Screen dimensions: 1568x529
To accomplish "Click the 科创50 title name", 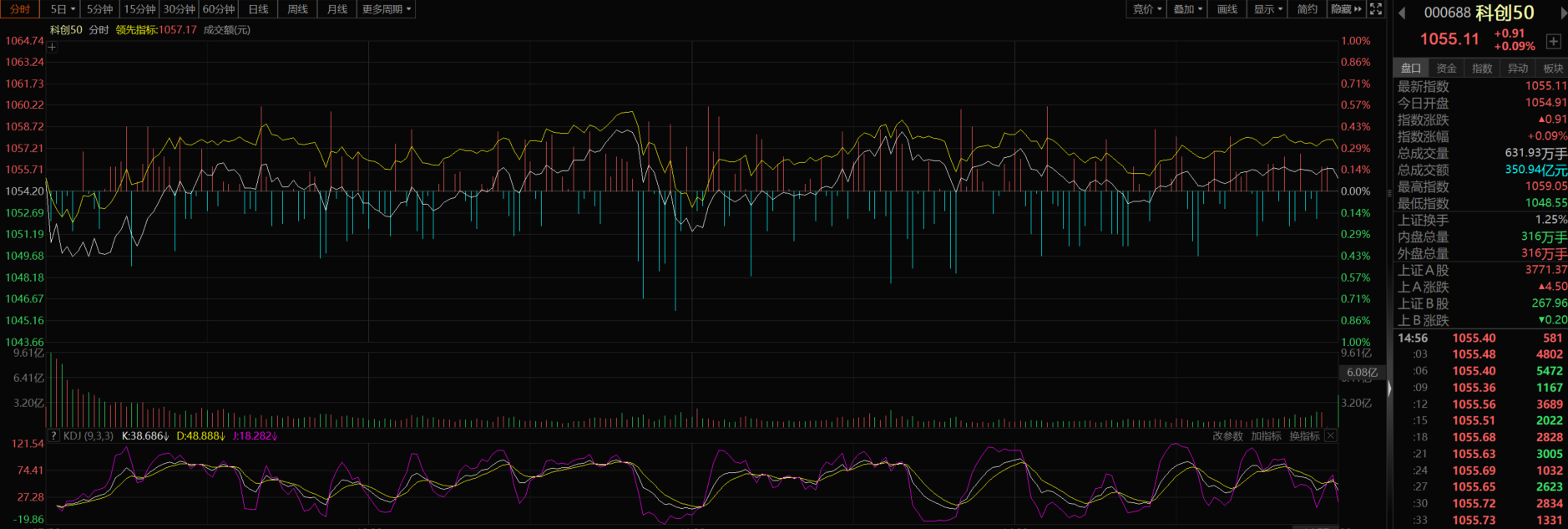I will pyautogui.click(x=1505, y=13).
